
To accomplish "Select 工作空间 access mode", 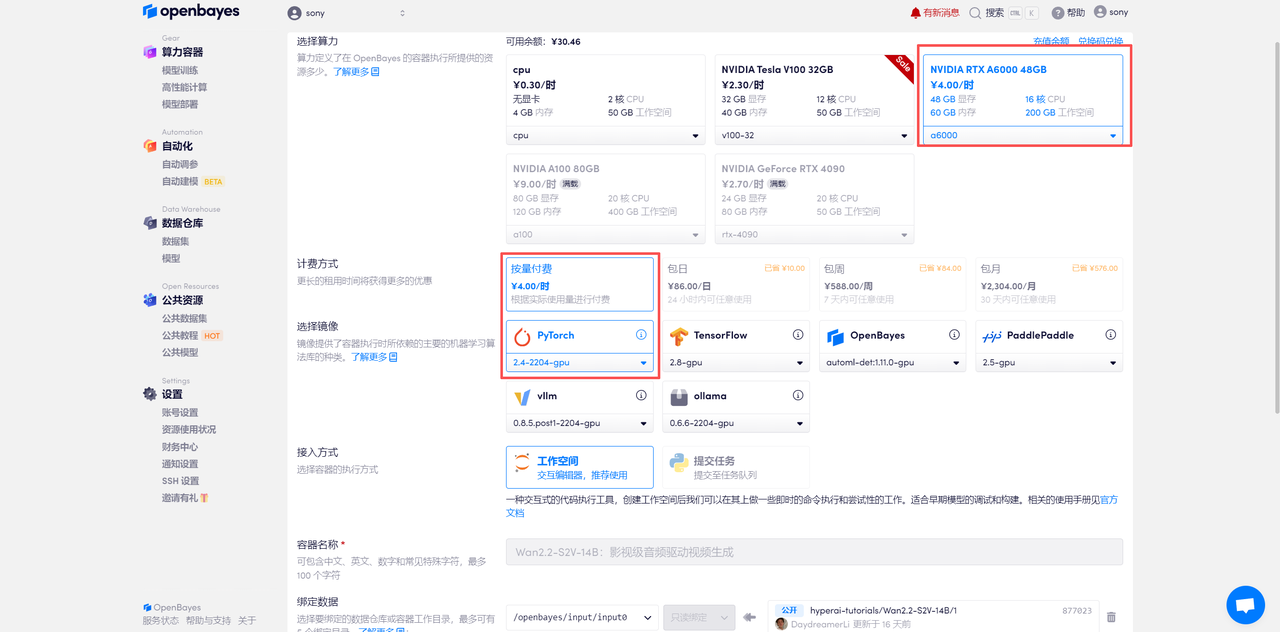I will (x=580, y=467).
